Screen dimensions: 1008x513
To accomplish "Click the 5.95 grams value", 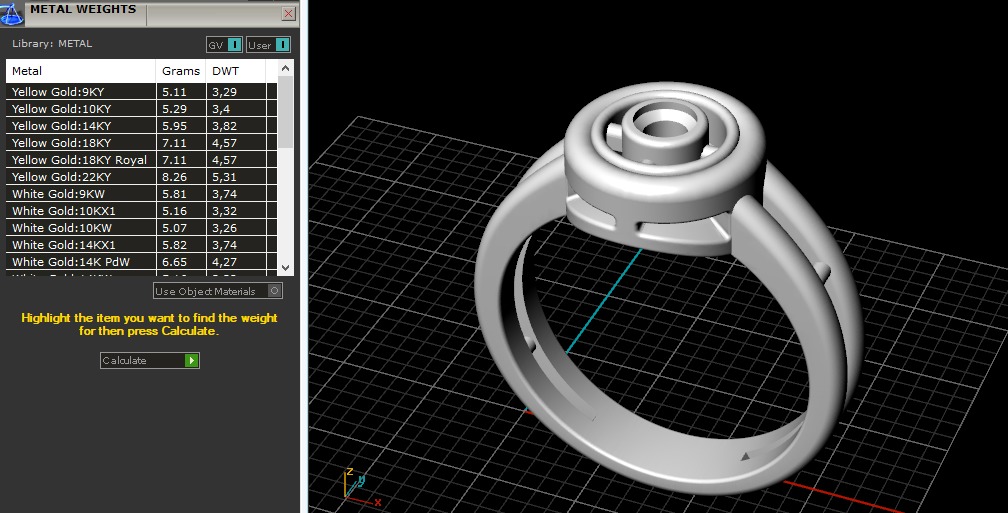I will coord(174,126).
